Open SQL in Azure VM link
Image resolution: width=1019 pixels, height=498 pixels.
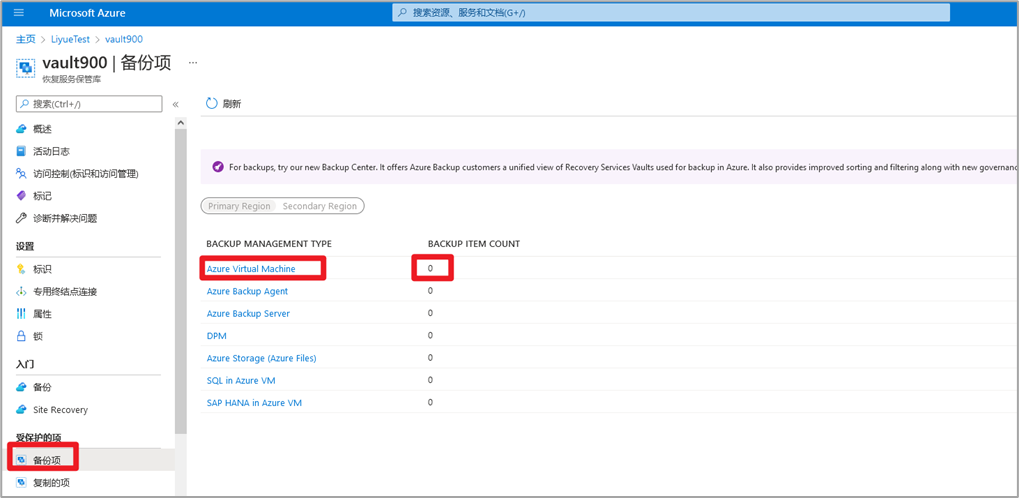(241, 381)
